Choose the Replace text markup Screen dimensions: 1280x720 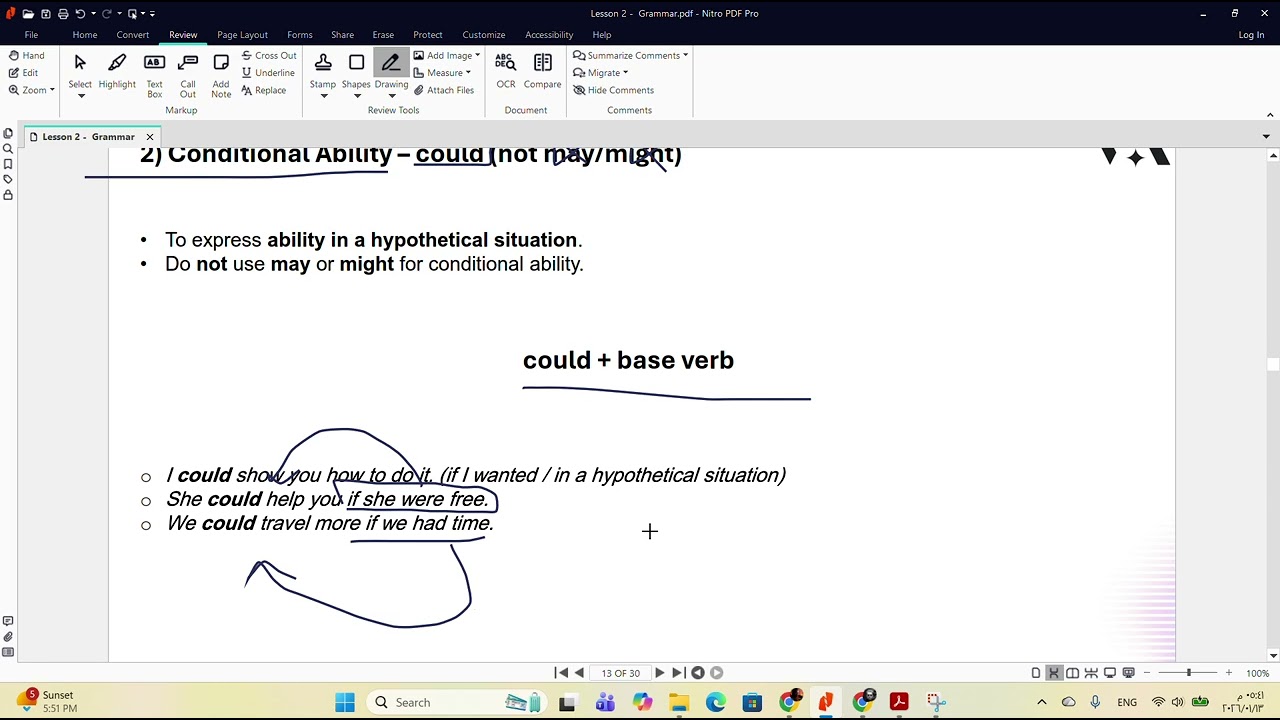264,90
